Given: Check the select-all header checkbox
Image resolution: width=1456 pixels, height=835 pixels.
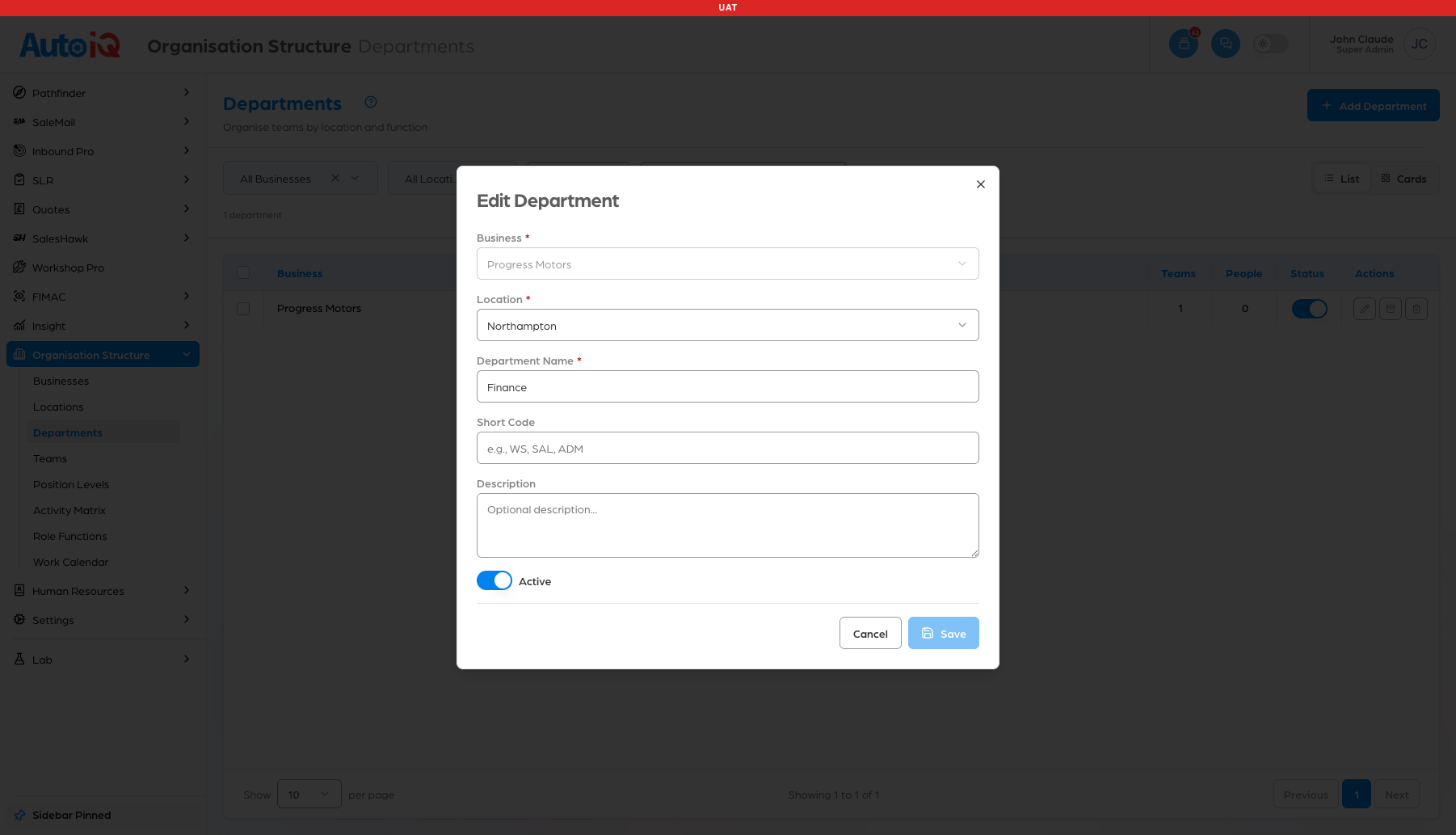Looking at the screenshot, I should (x=243, y=273).
